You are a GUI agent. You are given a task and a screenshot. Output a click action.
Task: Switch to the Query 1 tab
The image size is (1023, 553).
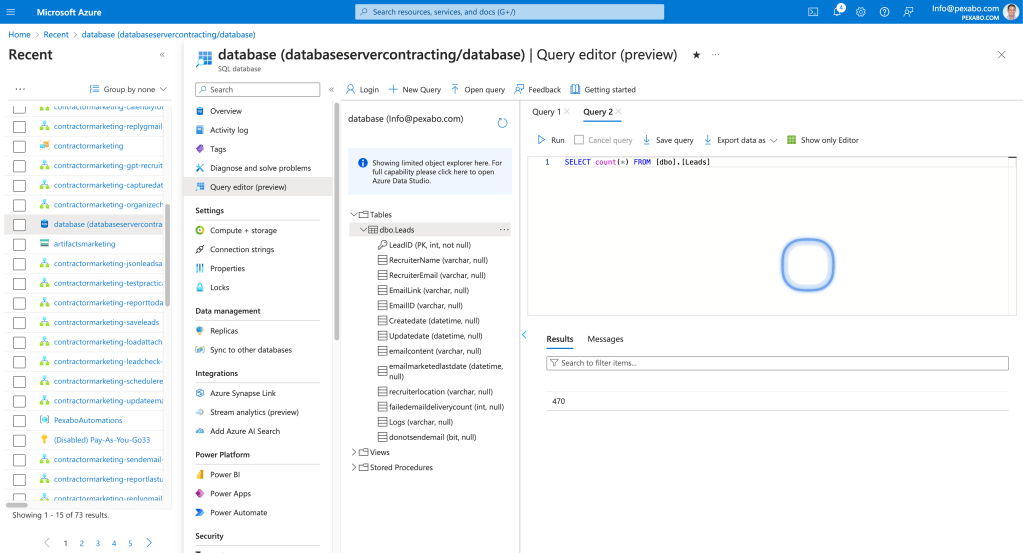(546, 112)
